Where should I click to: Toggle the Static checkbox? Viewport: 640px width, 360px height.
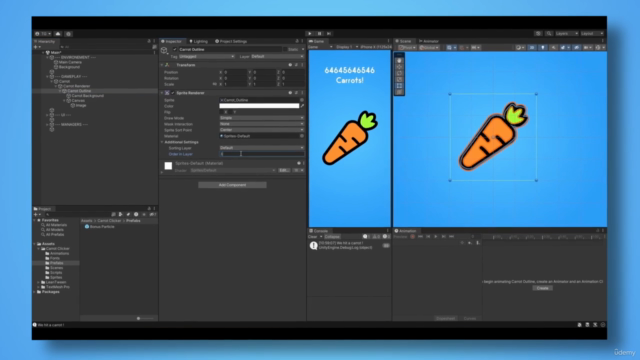pos(285,49)
